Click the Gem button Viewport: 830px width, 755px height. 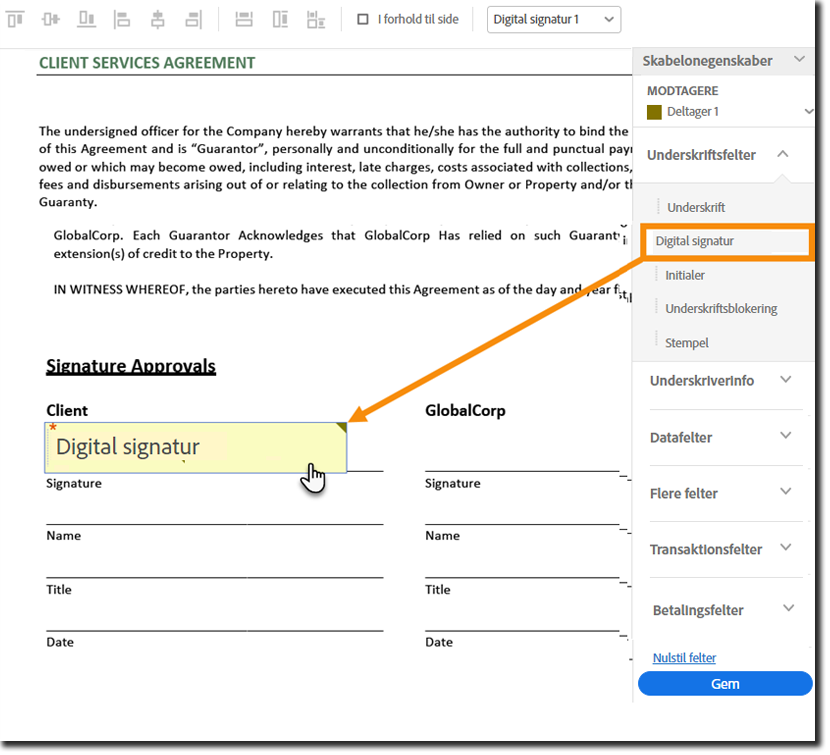[725, 683]
